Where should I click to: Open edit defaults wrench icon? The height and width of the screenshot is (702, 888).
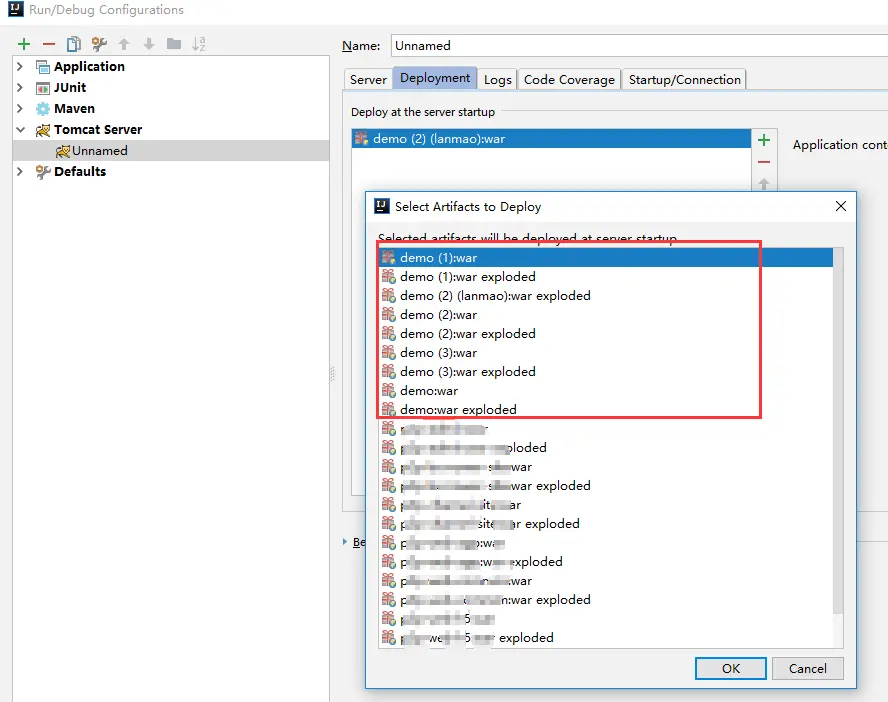99,44
